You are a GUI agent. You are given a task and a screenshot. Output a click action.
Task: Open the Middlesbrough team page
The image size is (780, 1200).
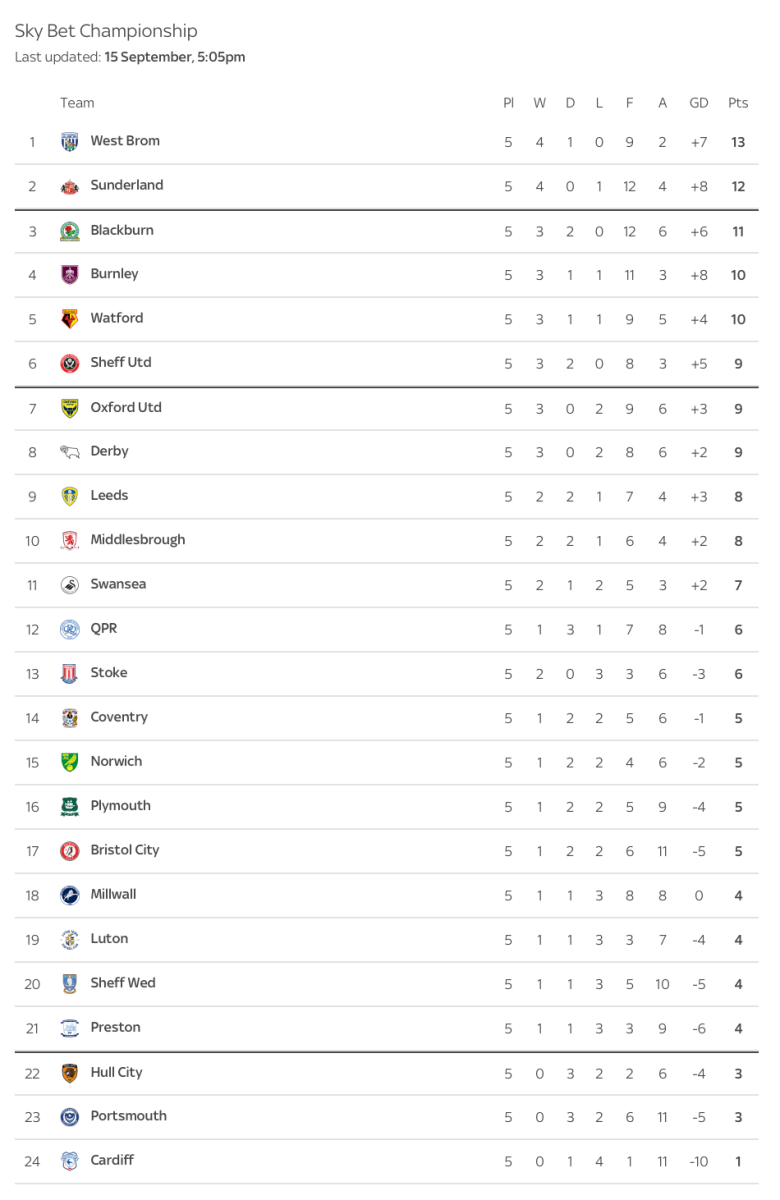[x=138, y=540]
